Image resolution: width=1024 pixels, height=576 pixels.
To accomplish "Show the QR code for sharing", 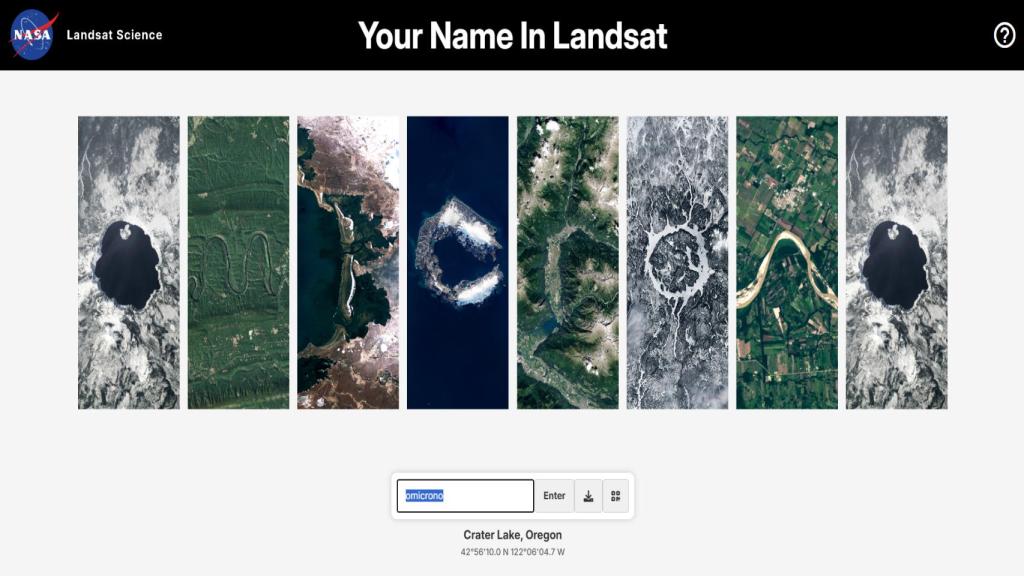I will (x=616, y=496).
